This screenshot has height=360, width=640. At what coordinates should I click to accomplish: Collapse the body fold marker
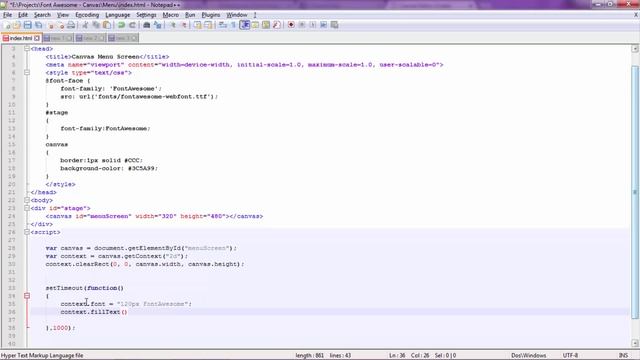click(27, 200)
